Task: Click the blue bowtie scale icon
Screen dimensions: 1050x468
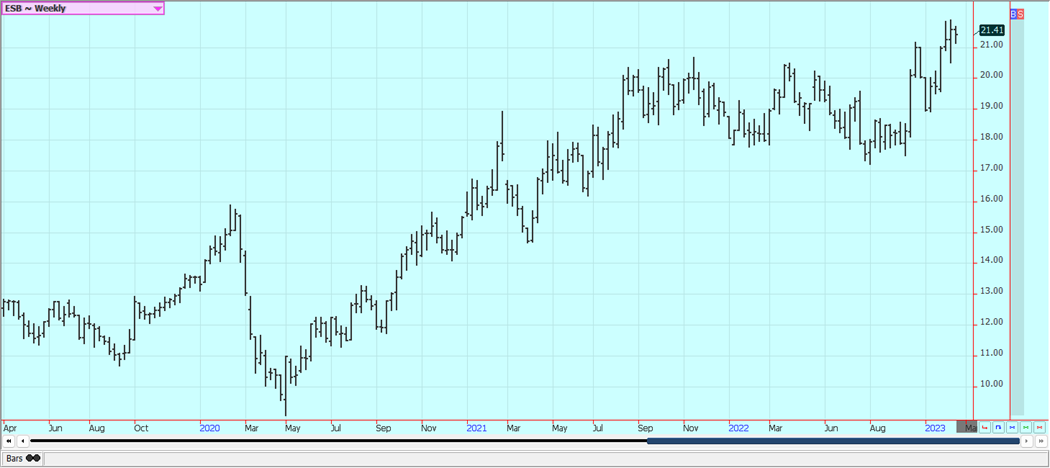Action: [1013, 428]
